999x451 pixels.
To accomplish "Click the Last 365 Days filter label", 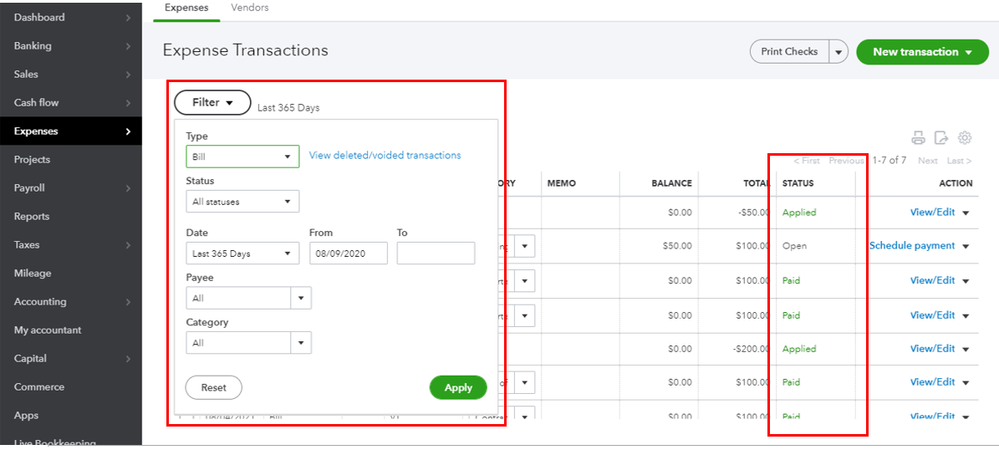I will [289, 108].
